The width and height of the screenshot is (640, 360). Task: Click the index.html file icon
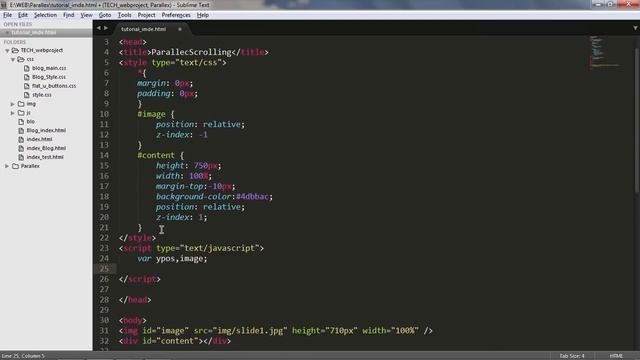[21, 140]
